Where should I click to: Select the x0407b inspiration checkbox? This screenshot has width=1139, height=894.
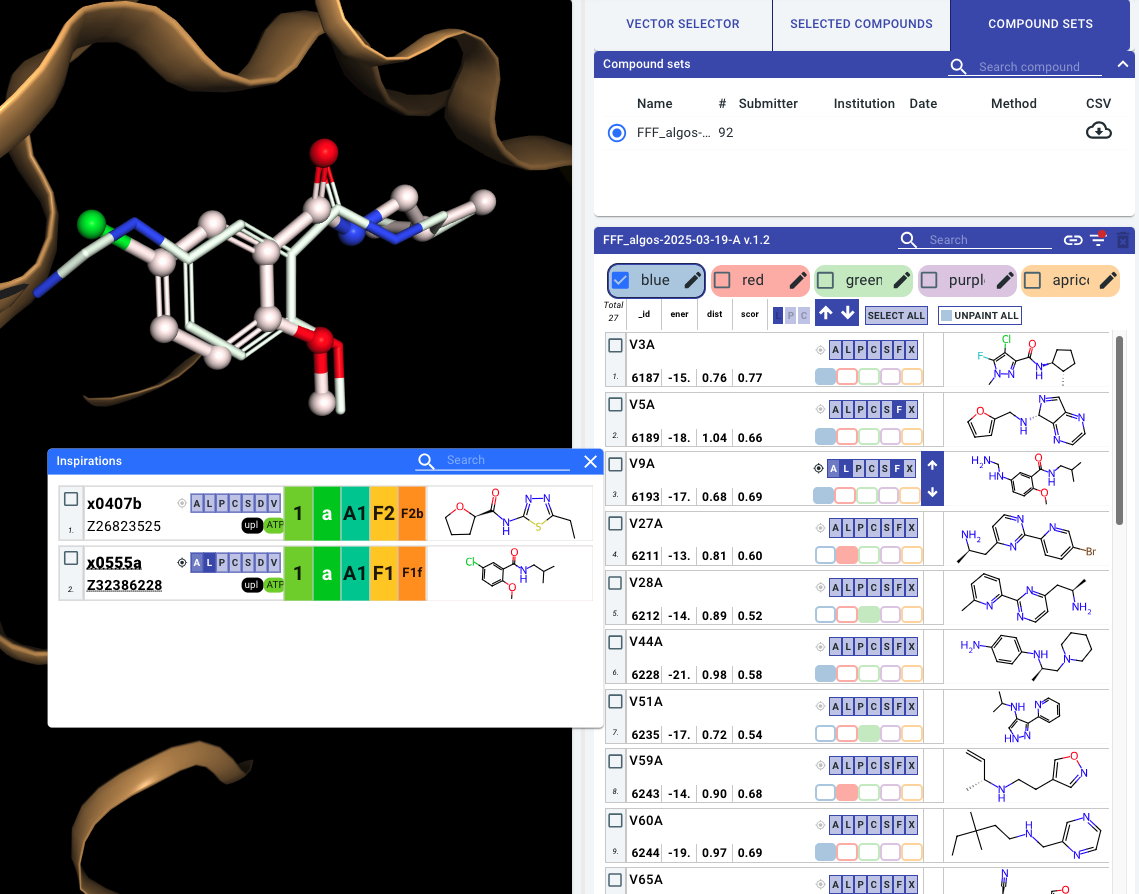(71, 499)
